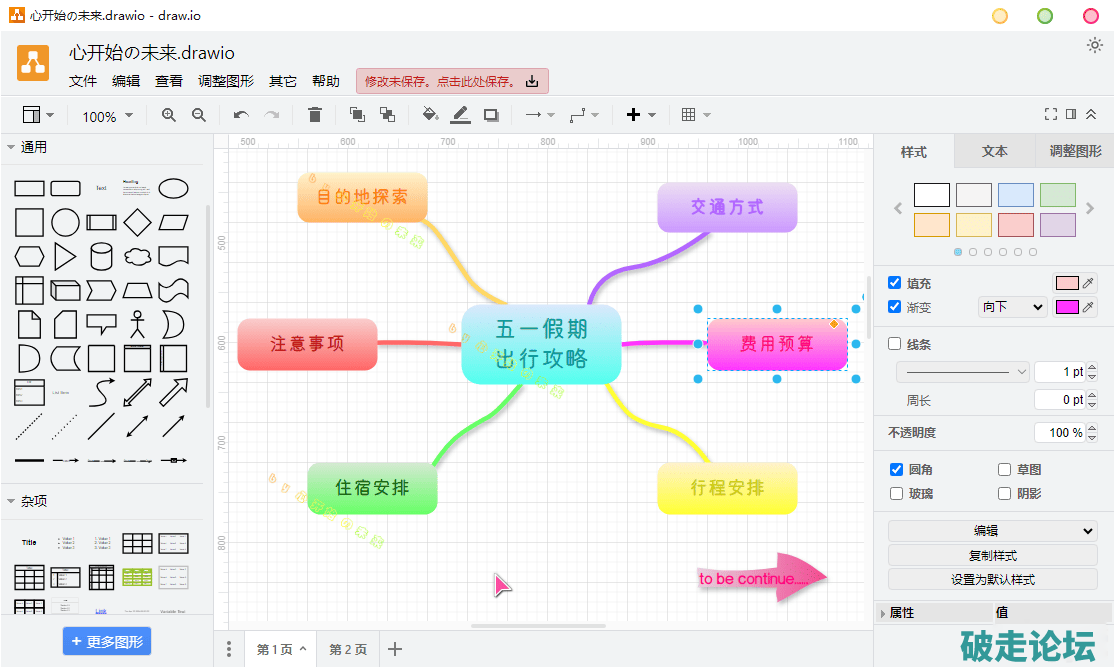Click the 复制样式 button
The height and width of the screenshot is (668, 1115).
pos(992,555)
